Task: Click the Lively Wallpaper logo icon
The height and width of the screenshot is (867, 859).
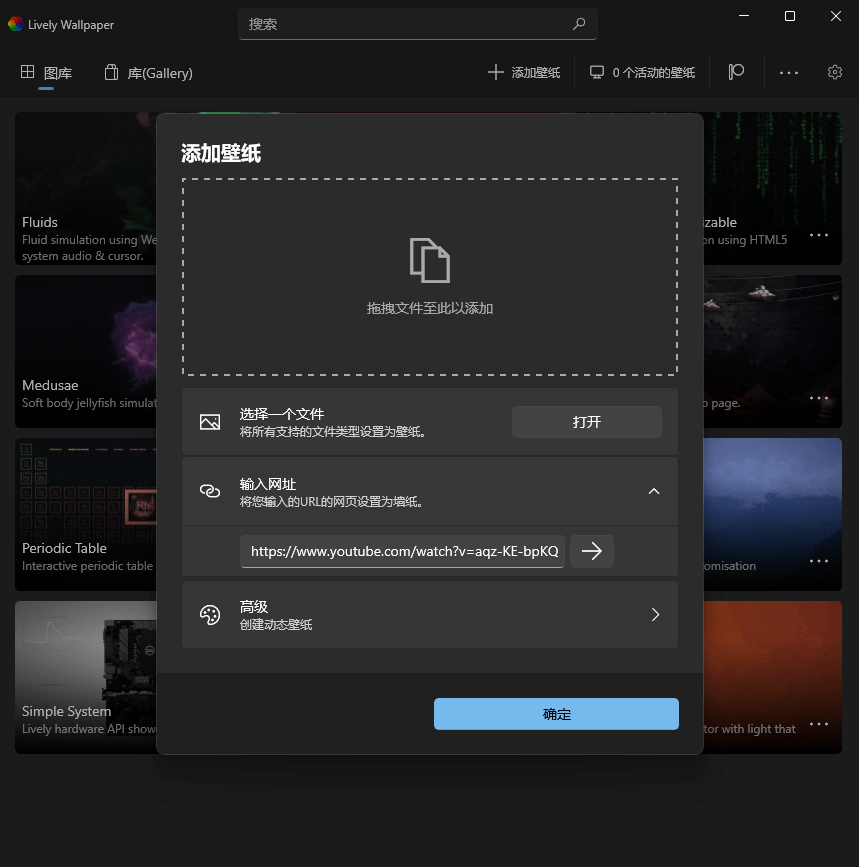Action: 16,24
